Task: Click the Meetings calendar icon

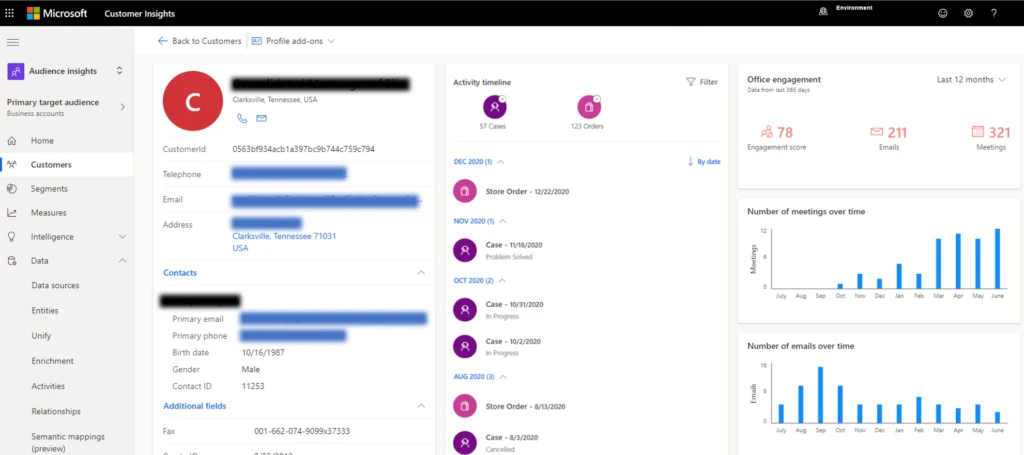Action: pos(978,132)
